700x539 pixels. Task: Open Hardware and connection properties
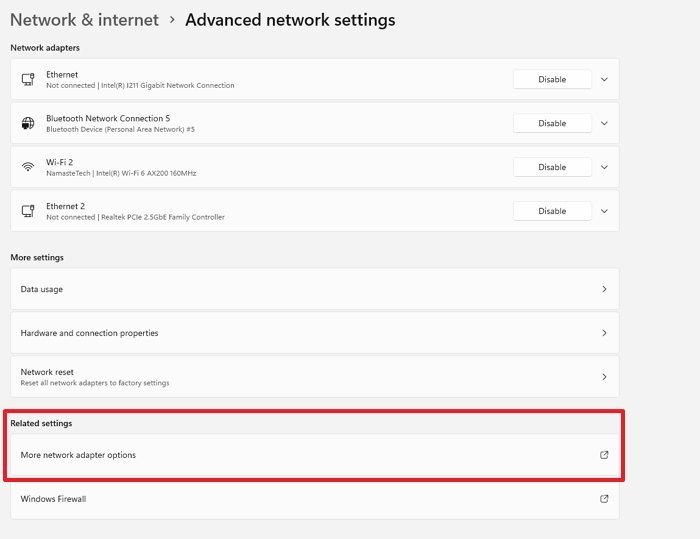[314, 333]
